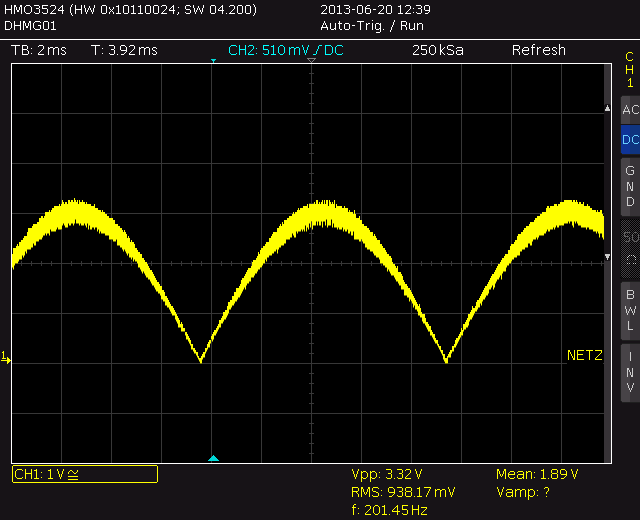Click the DHMG01 device name
The image size is (640, 520).
(x=30, y=26)
